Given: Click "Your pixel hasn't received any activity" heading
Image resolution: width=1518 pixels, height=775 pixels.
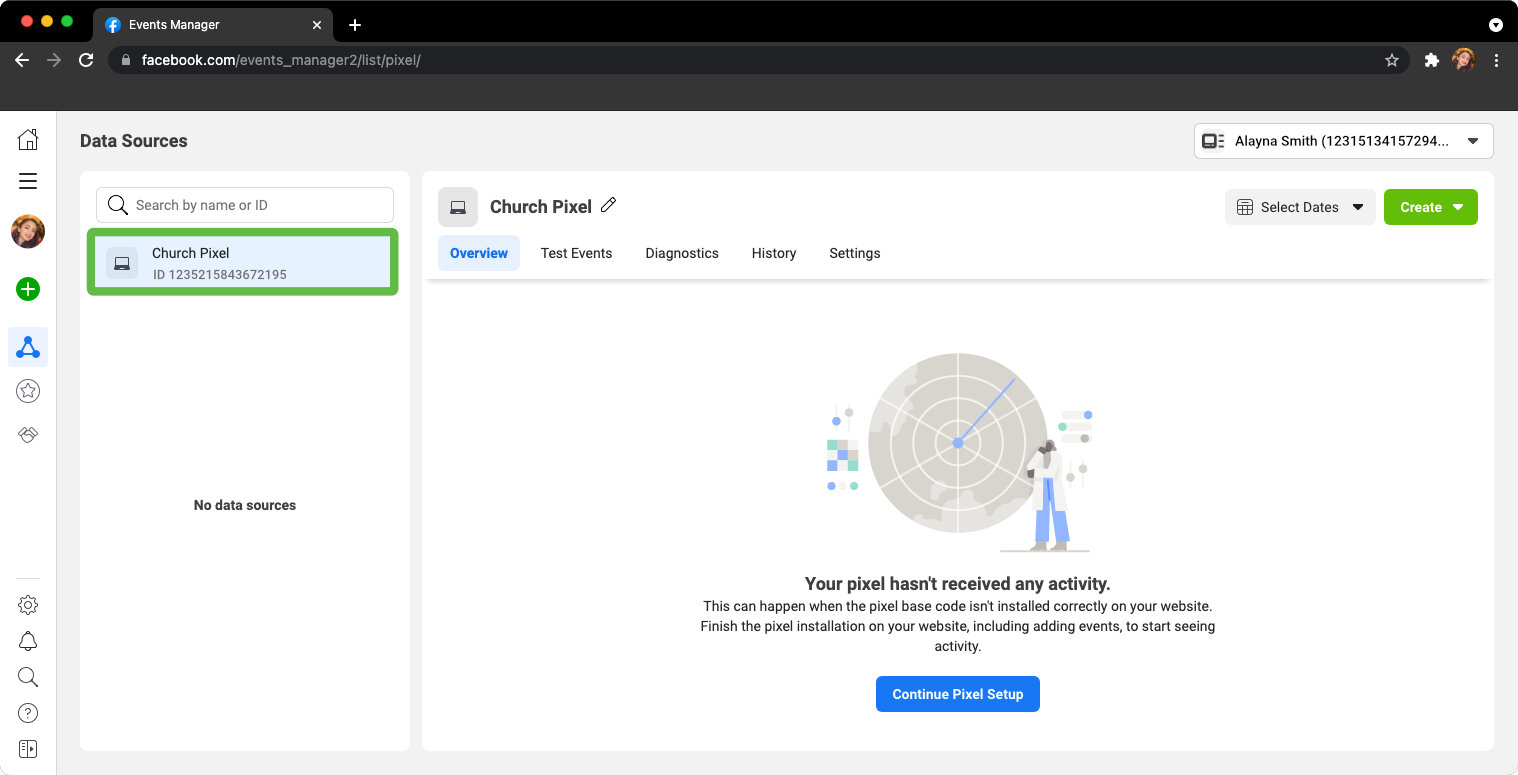Looking at the screenshot, I should pos(958,583).
